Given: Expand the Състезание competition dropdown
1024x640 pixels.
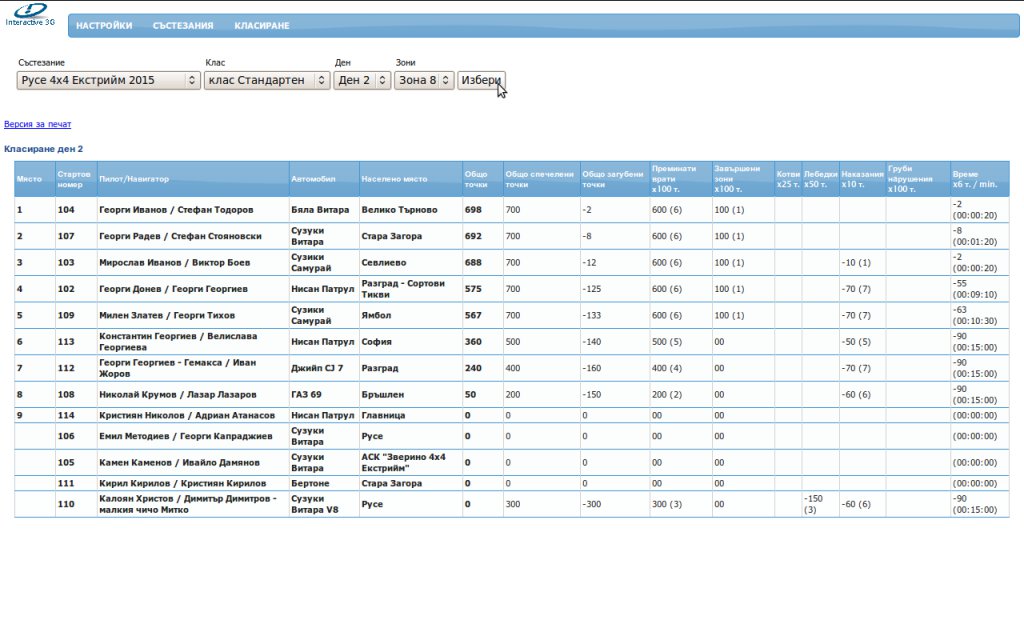Looking at the screenshot, I should tap(109, 80).
